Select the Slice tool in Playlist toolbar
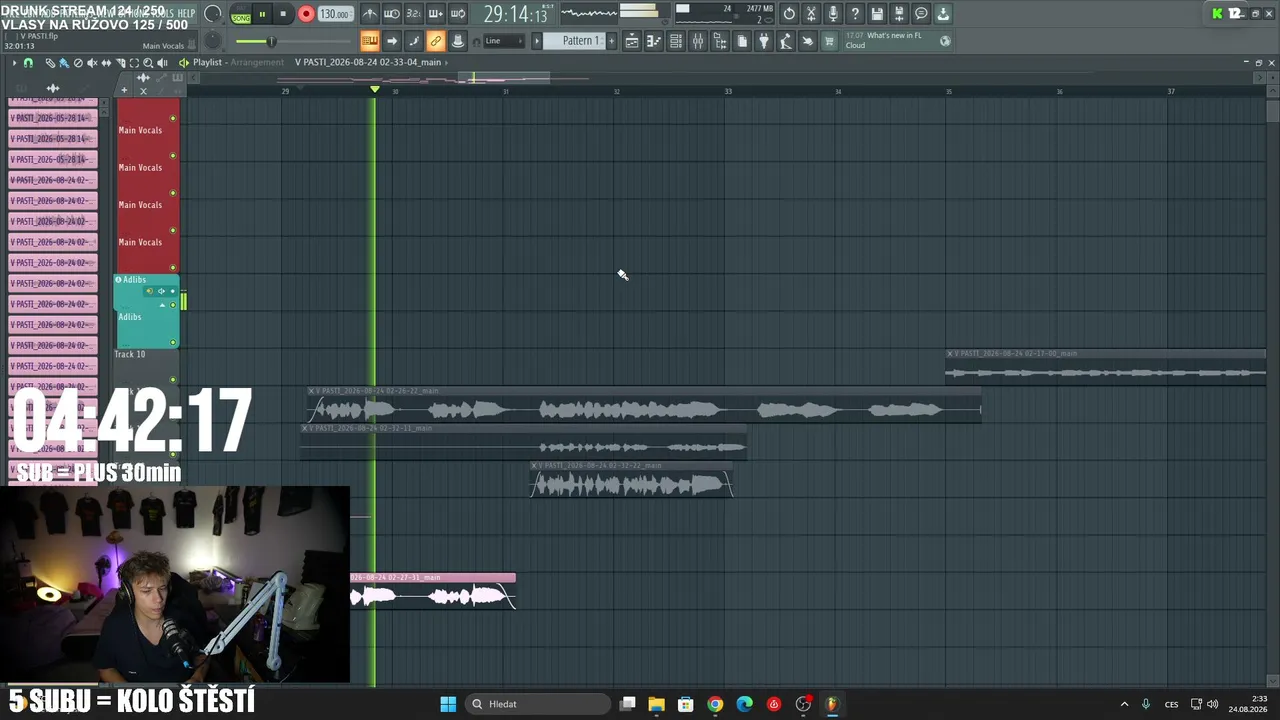This screenshot has width=1280, height=720. tap(120, 63)
